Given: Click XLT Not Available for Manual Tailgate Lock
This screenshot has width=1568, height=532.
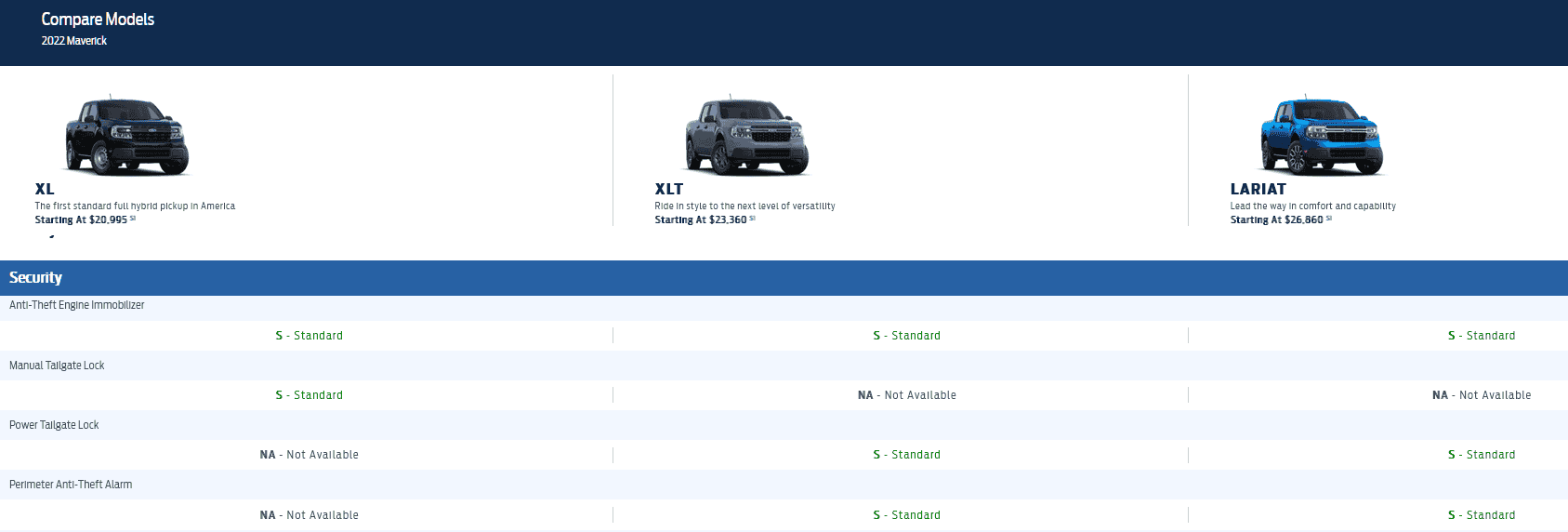Looking at the screenshot, I should pyautogui.click(x=906, y=395).
